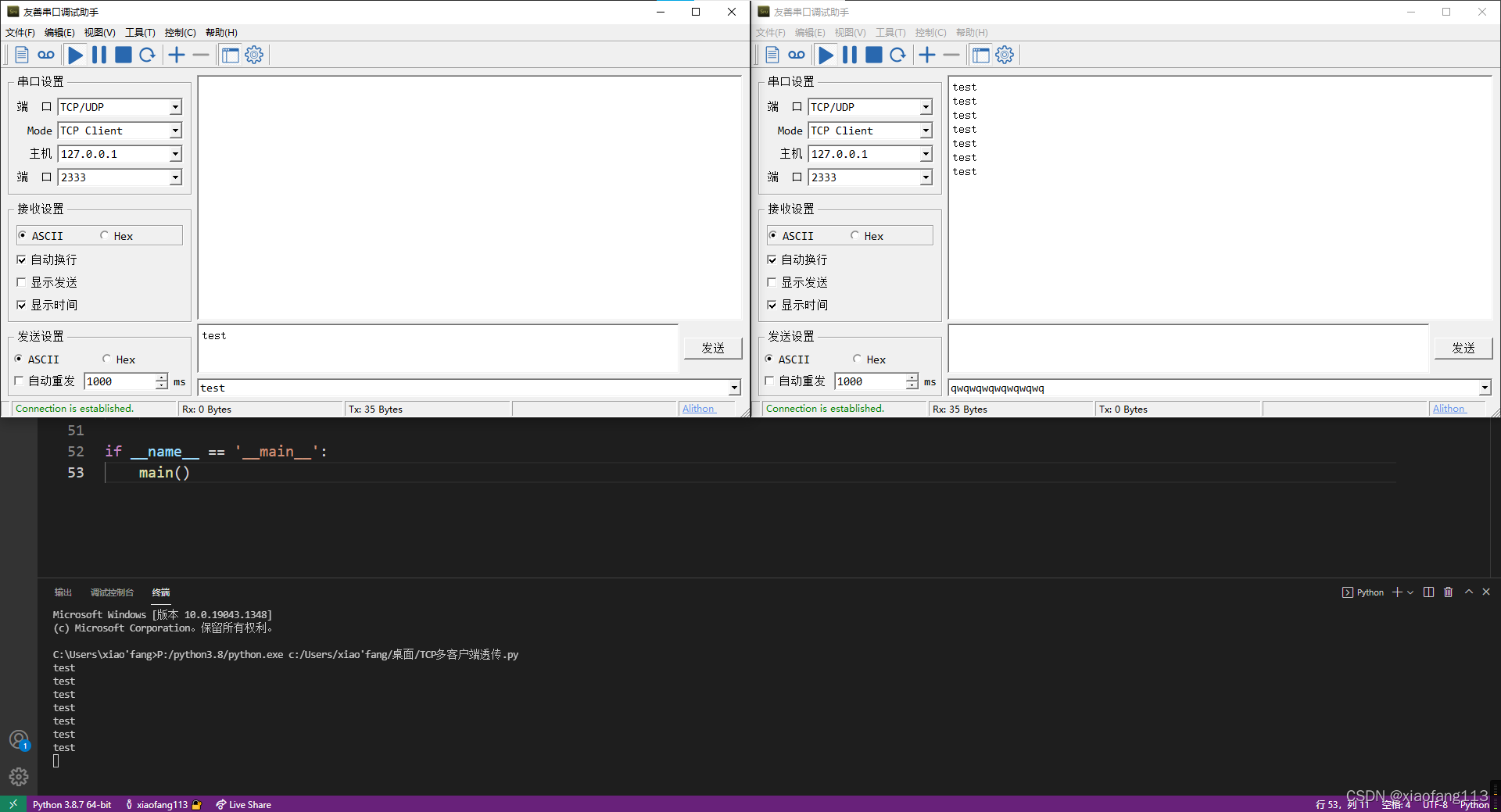Open settings gear in left window toolbar

(254, 55)
